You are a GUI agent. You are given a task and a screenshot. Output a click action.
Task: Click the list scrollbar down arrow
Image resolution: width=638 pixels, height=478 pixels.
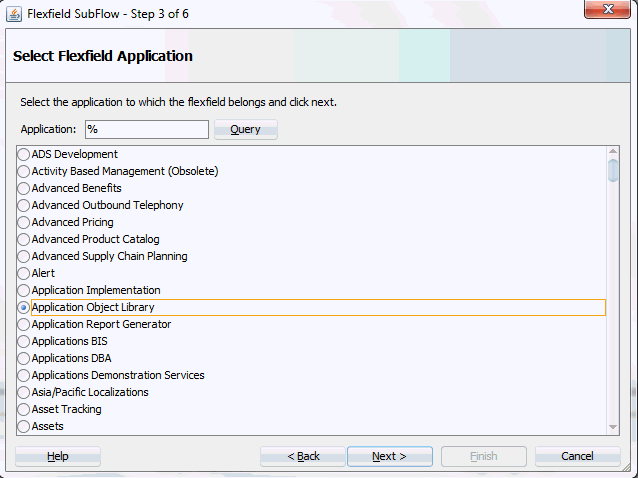tap(613, 427)
